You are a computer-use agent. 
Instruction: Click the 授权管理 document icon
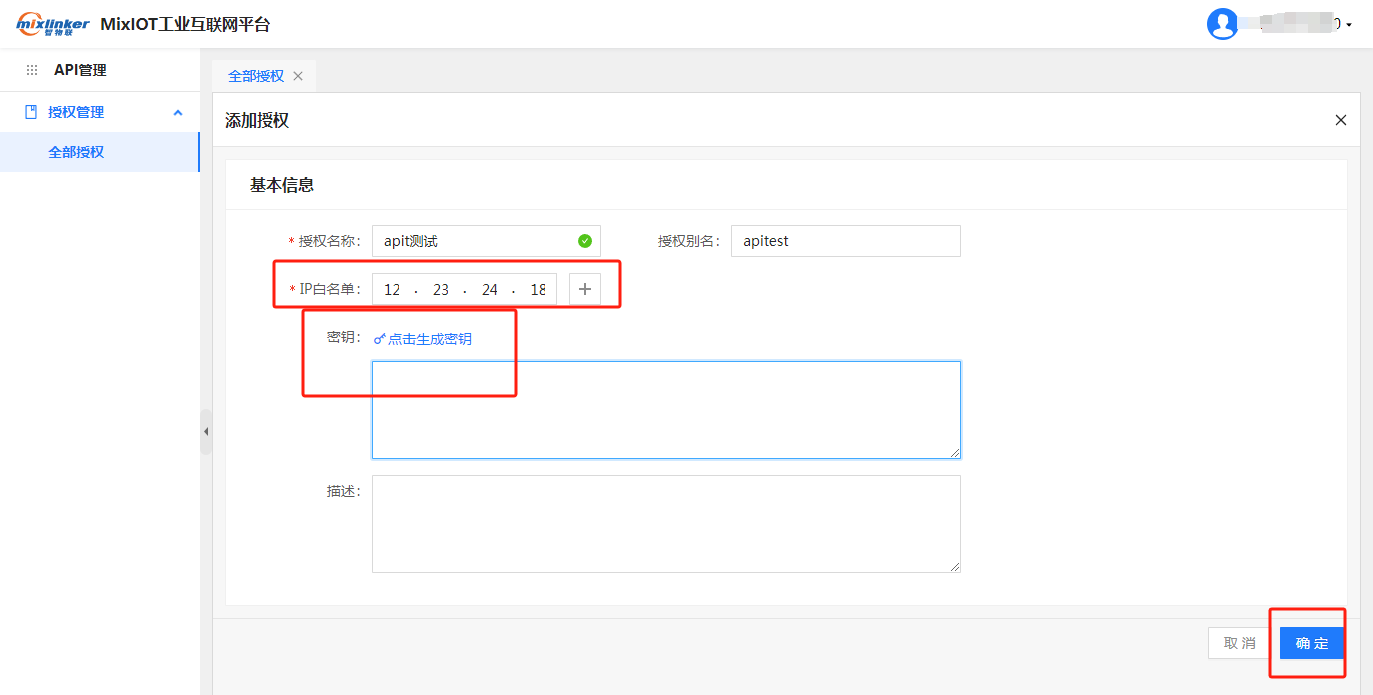pyautogui.click(x=31, y=112)
